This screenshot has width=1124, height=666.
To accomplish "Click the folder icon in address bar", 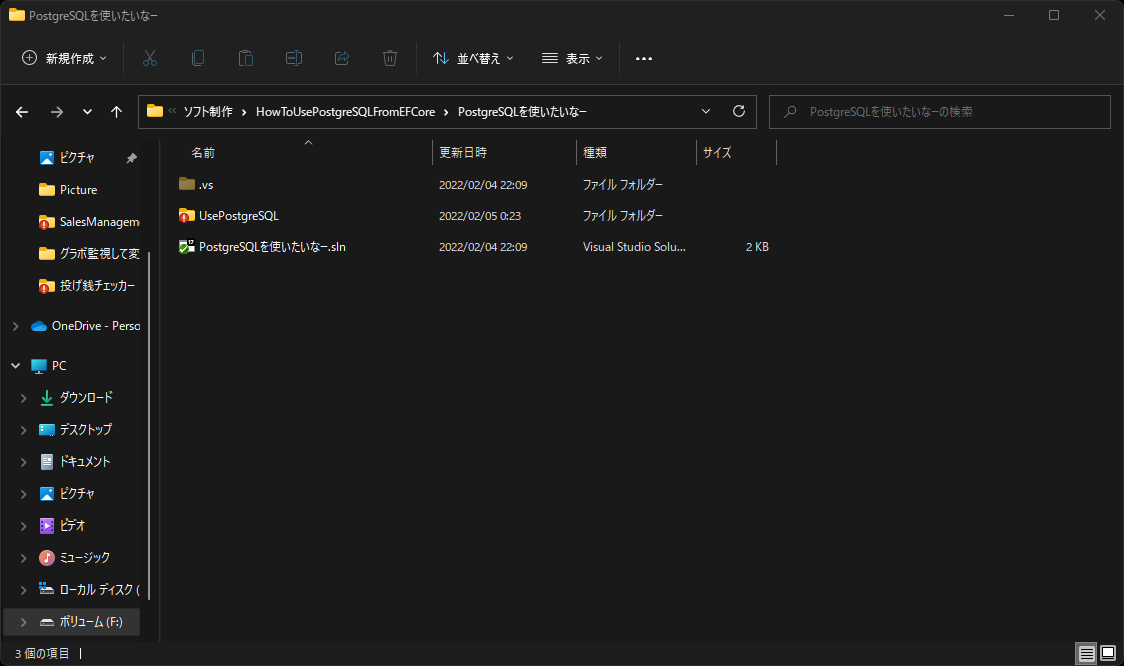I will pyautogui.click(x=155, y=111).
